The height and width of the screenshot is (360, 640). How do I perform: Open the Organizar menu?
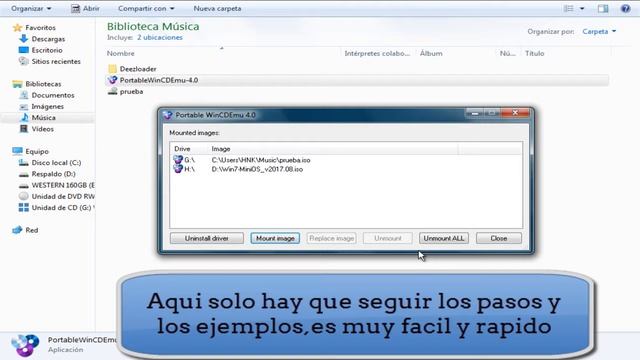point(31,8)
